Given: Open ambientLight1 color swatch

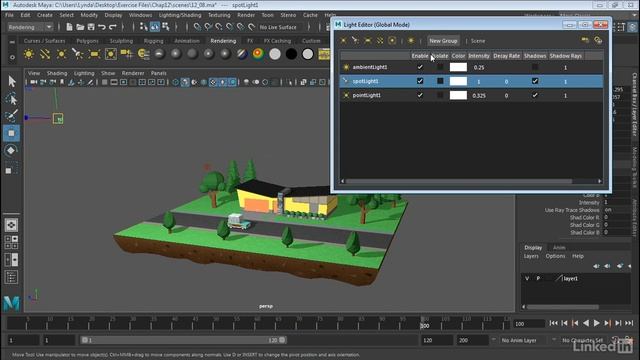Looking at the screenshot, I should (458, 67).
